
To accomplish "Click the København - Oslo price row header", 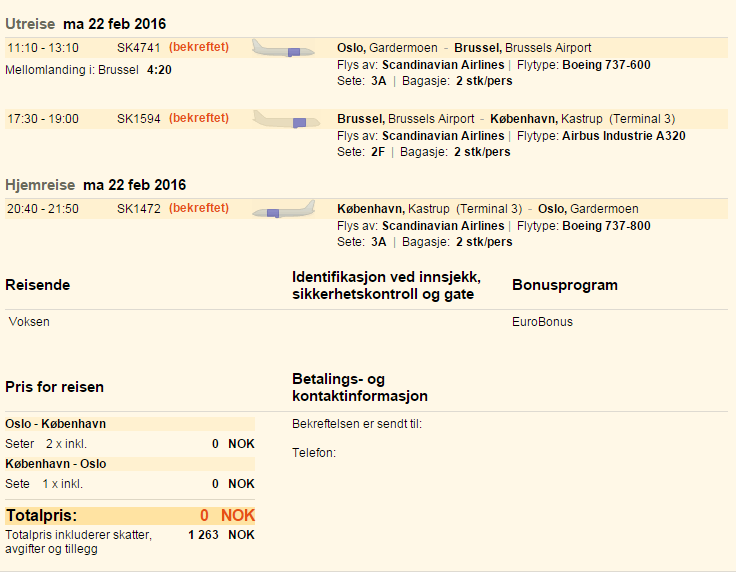I will pos(56,464).
